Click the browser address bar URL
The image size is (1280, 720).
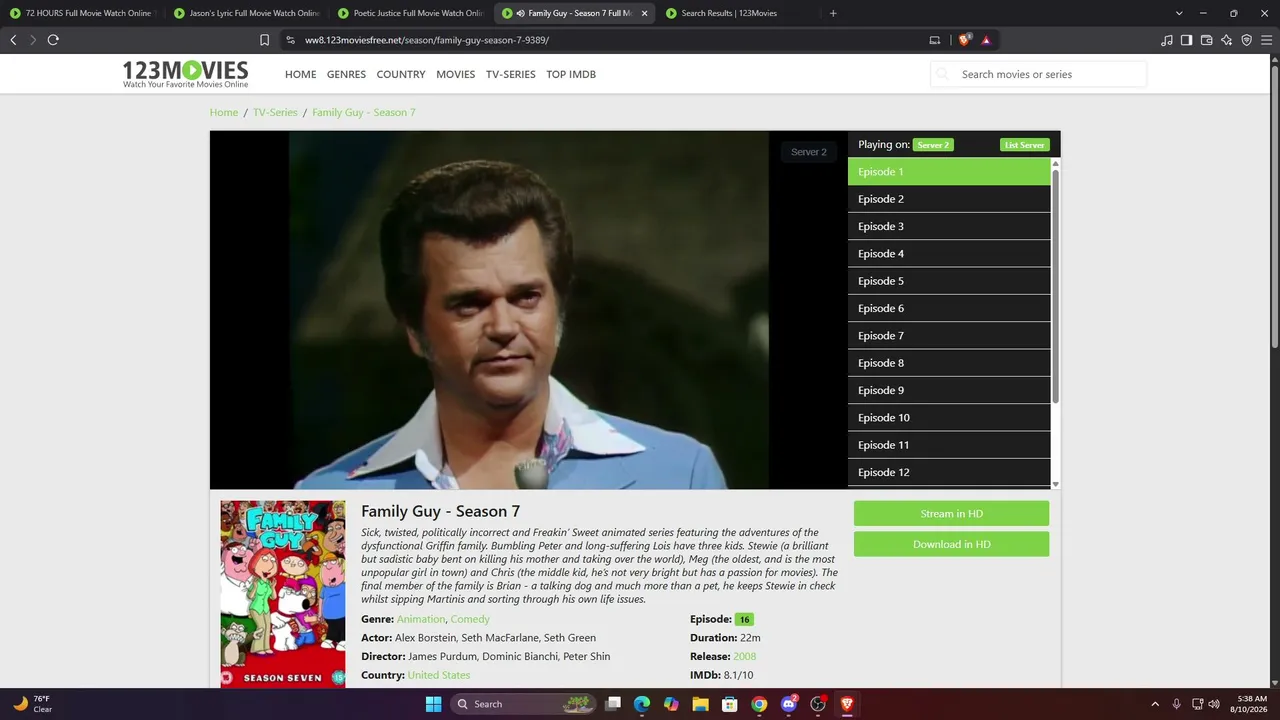coord(427,40)
